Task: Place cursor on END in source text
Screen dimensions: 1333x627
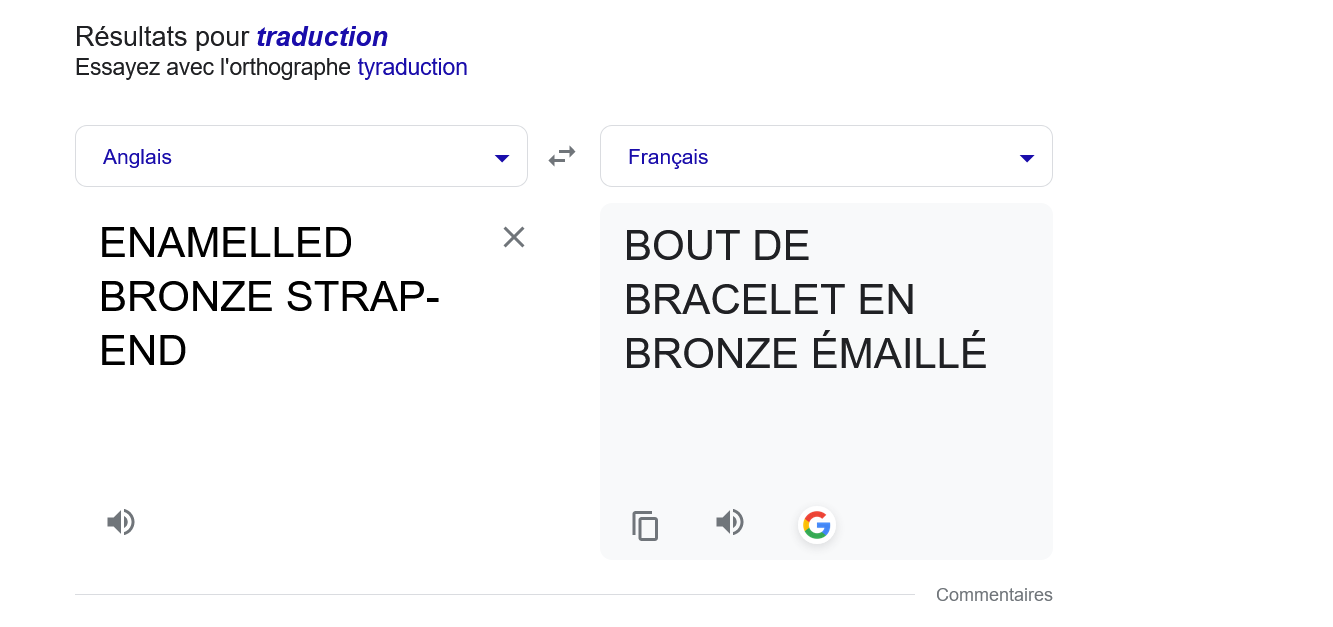Action: tap(143, 351)
